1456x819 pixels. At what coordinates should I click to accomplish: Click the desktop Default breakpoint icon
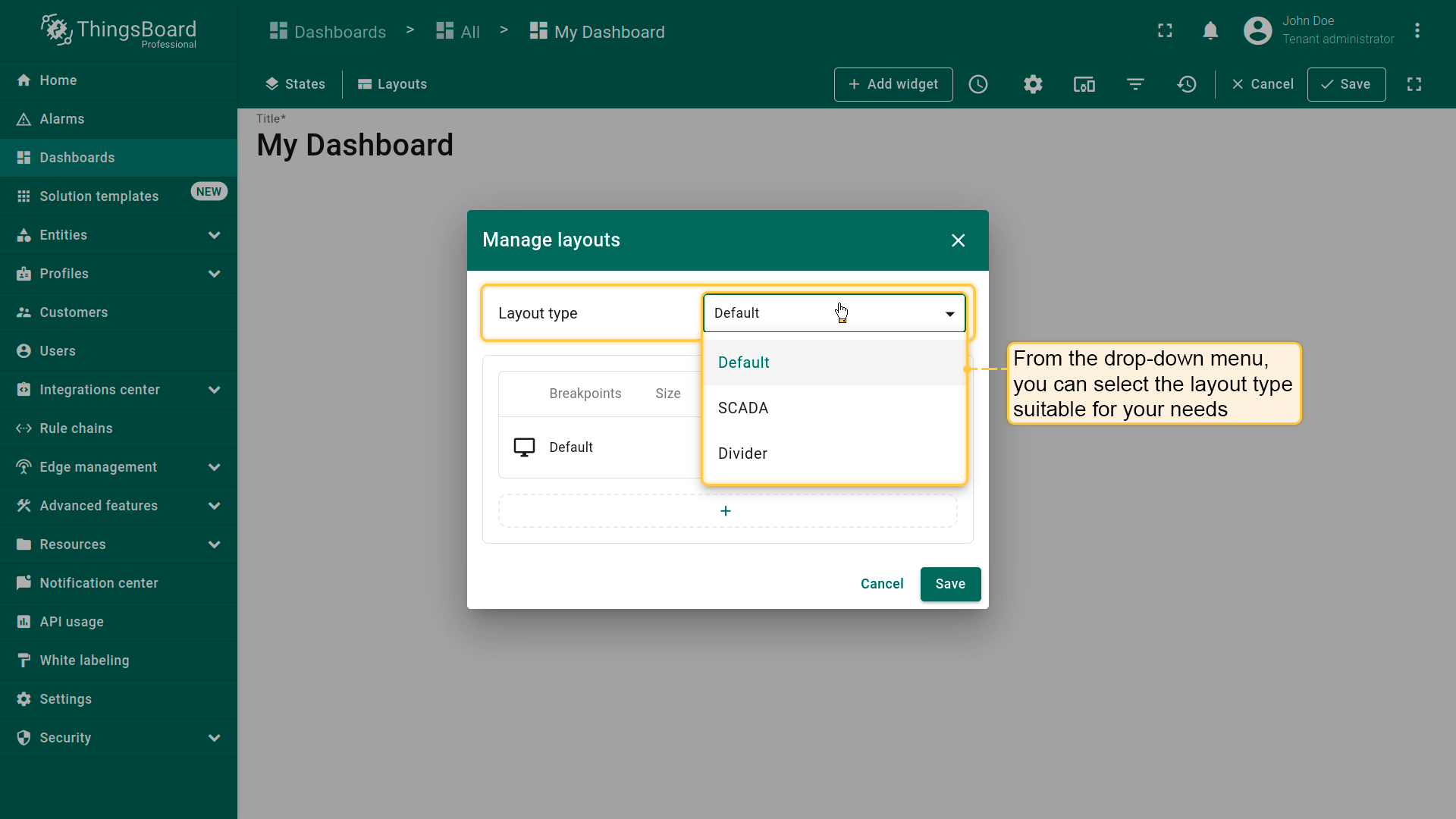coord(524,447)
